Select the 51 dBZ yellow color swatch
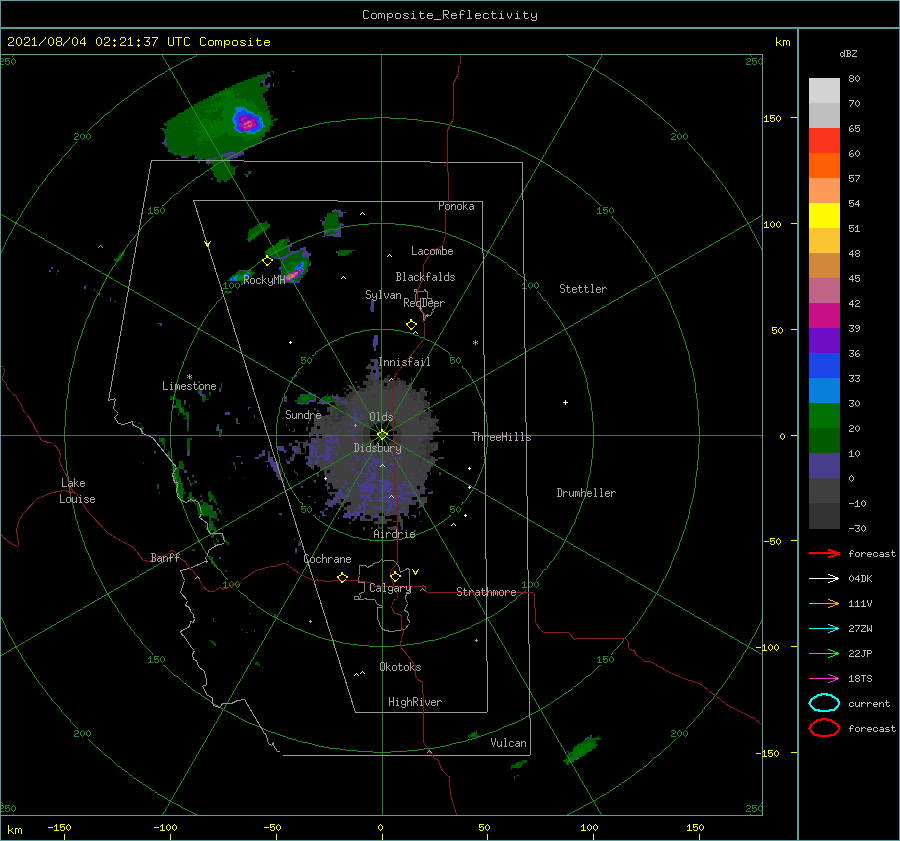900x841 pixels. pyautogui.click(x=824, y=216)
